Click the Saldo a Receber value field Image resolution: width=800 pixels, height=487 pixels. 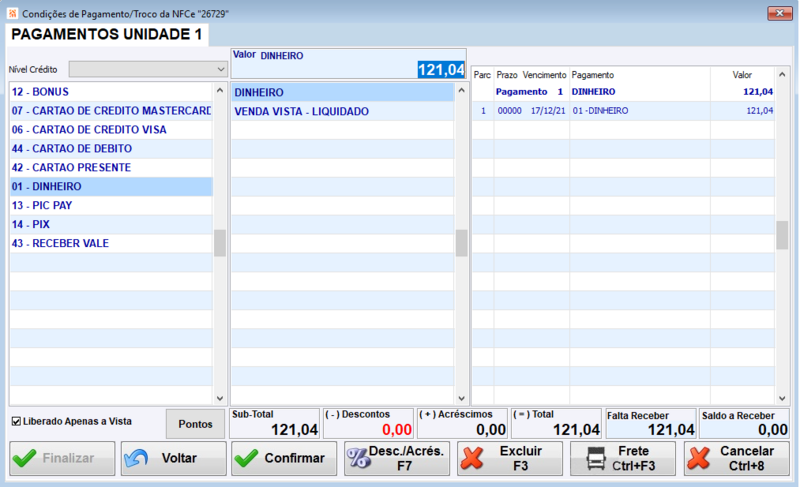pos(744,423)
